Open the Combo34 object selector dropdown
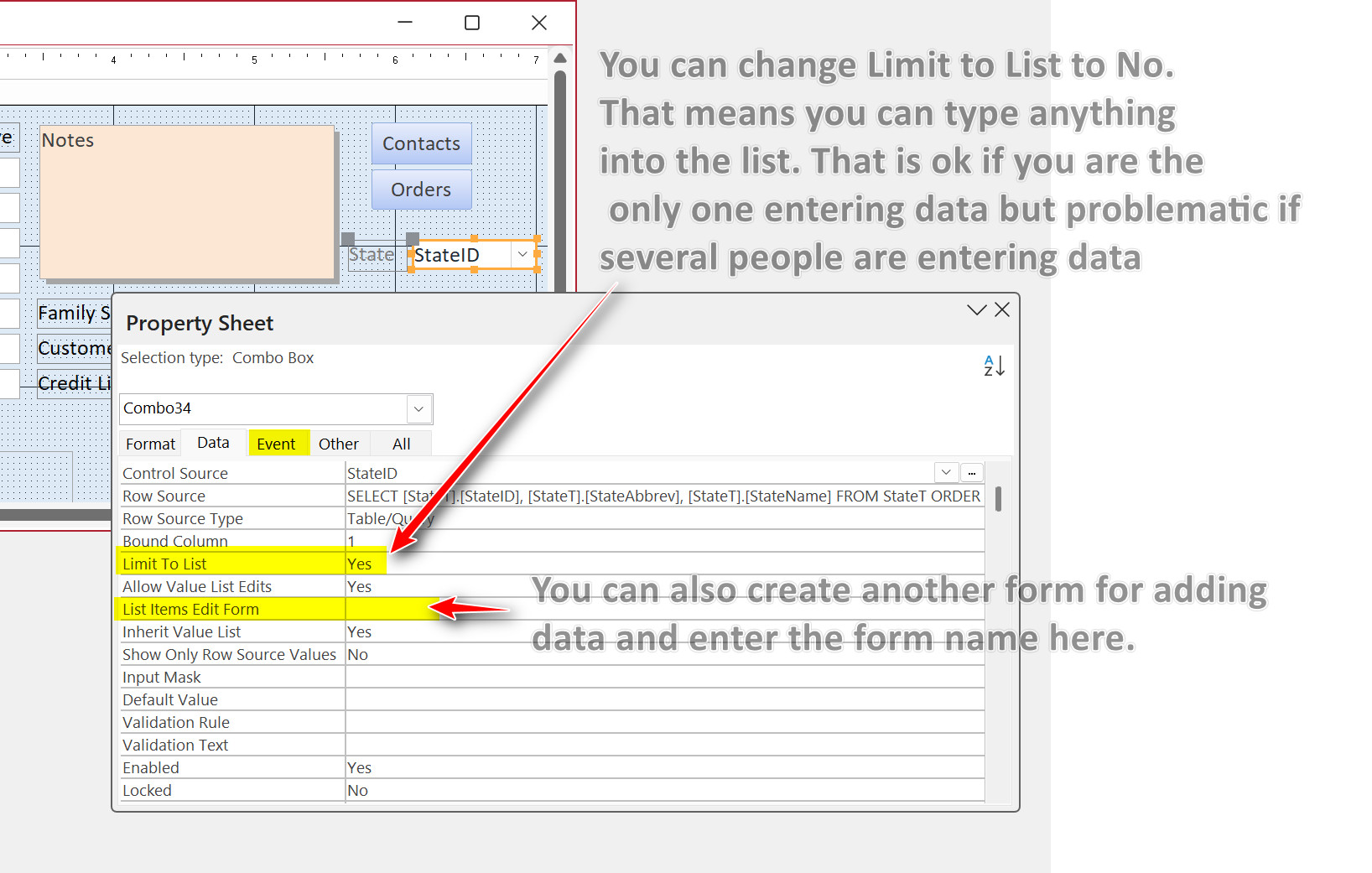The width and height of the screenshot is (1372, 873). click(418, 409)
